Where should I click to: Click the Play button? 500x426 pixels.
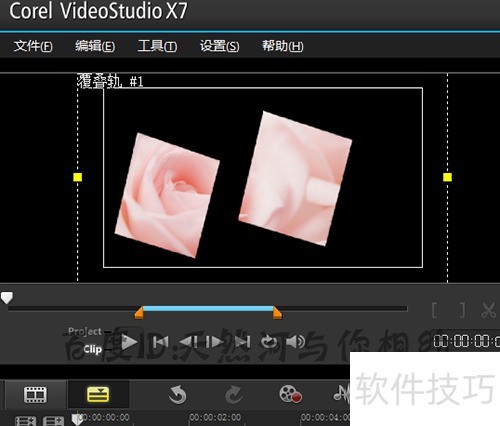[x=130, y=342]
